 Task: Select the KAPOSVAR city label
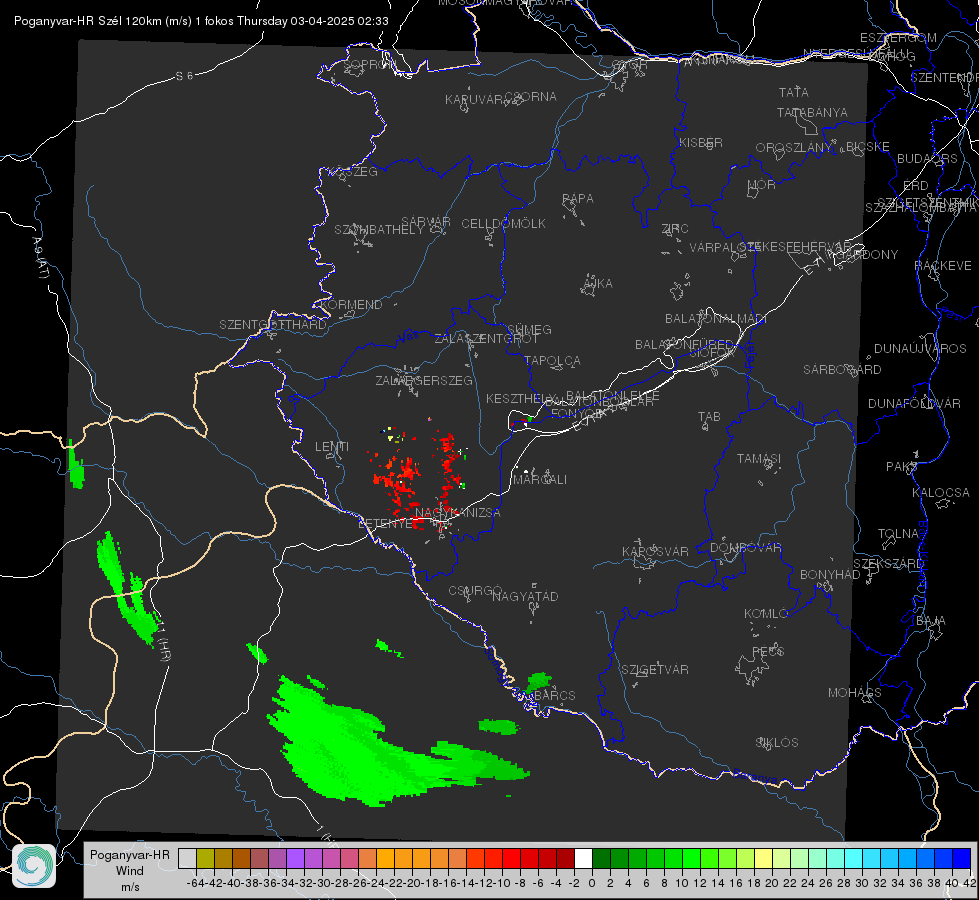[655, 551]
